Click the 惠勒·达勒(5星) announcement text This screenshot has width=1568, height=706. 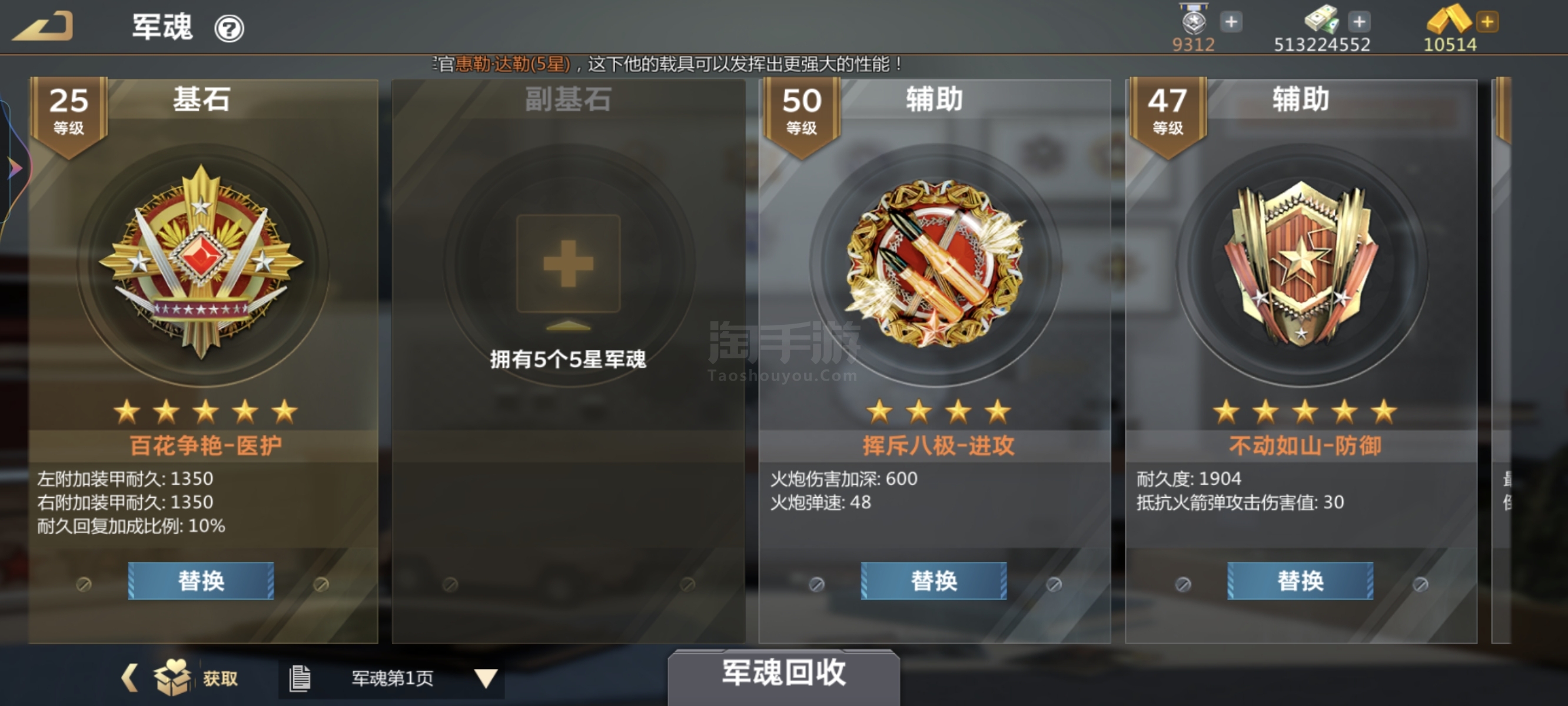(513, 64)
